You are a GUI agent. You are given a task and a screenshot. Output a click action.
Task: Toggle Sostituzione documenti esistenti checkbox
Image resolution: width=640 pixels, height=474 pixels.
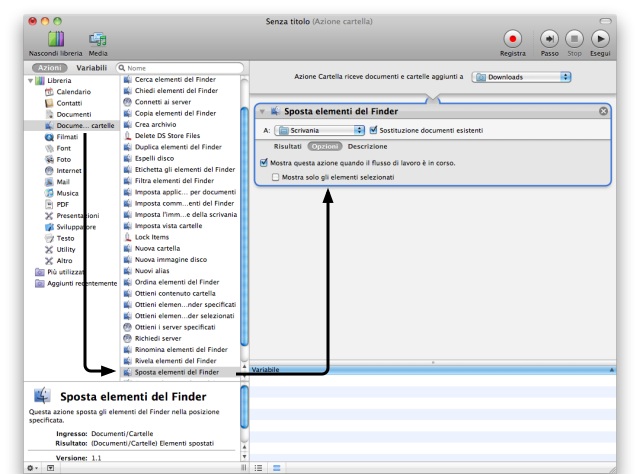(x=373, y=130)
